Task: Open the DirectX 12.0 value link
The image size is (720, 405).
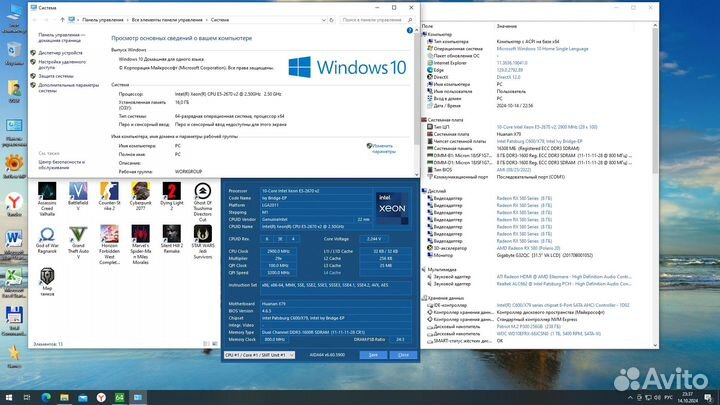Action: click(508, 77)
